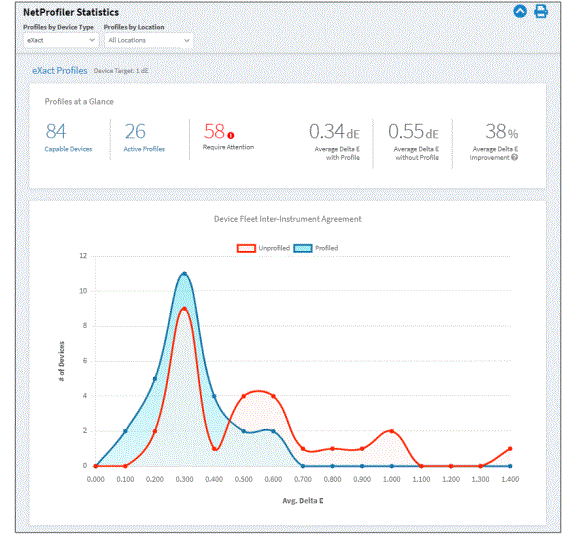
Task: Click the 0.34 dE with Profile value
Action: 334,132
